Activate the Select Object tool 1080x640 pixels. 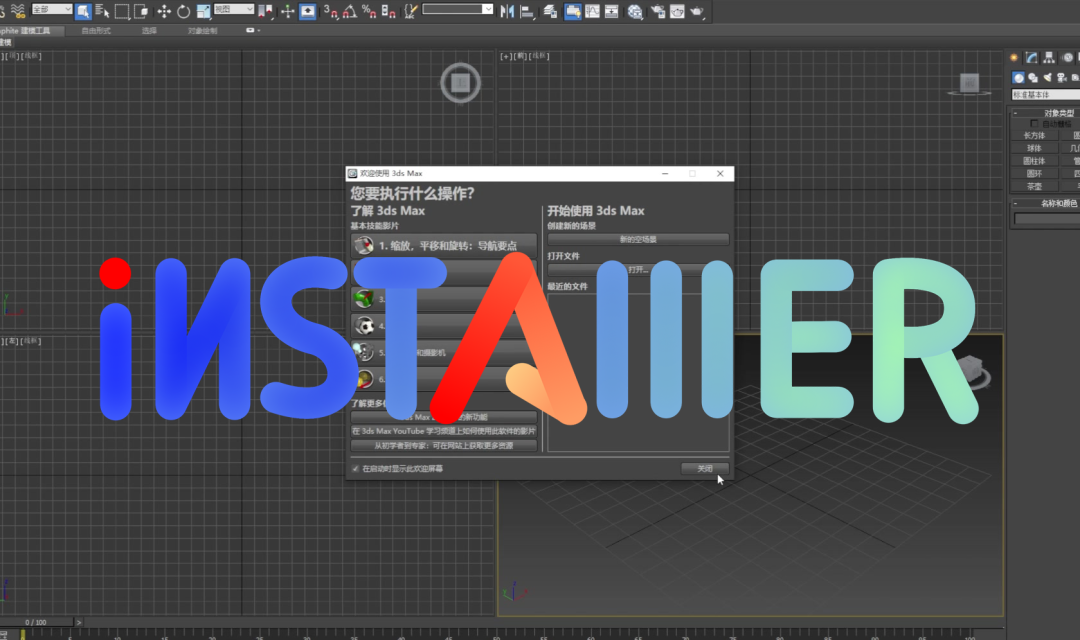(x=83, y=11)
